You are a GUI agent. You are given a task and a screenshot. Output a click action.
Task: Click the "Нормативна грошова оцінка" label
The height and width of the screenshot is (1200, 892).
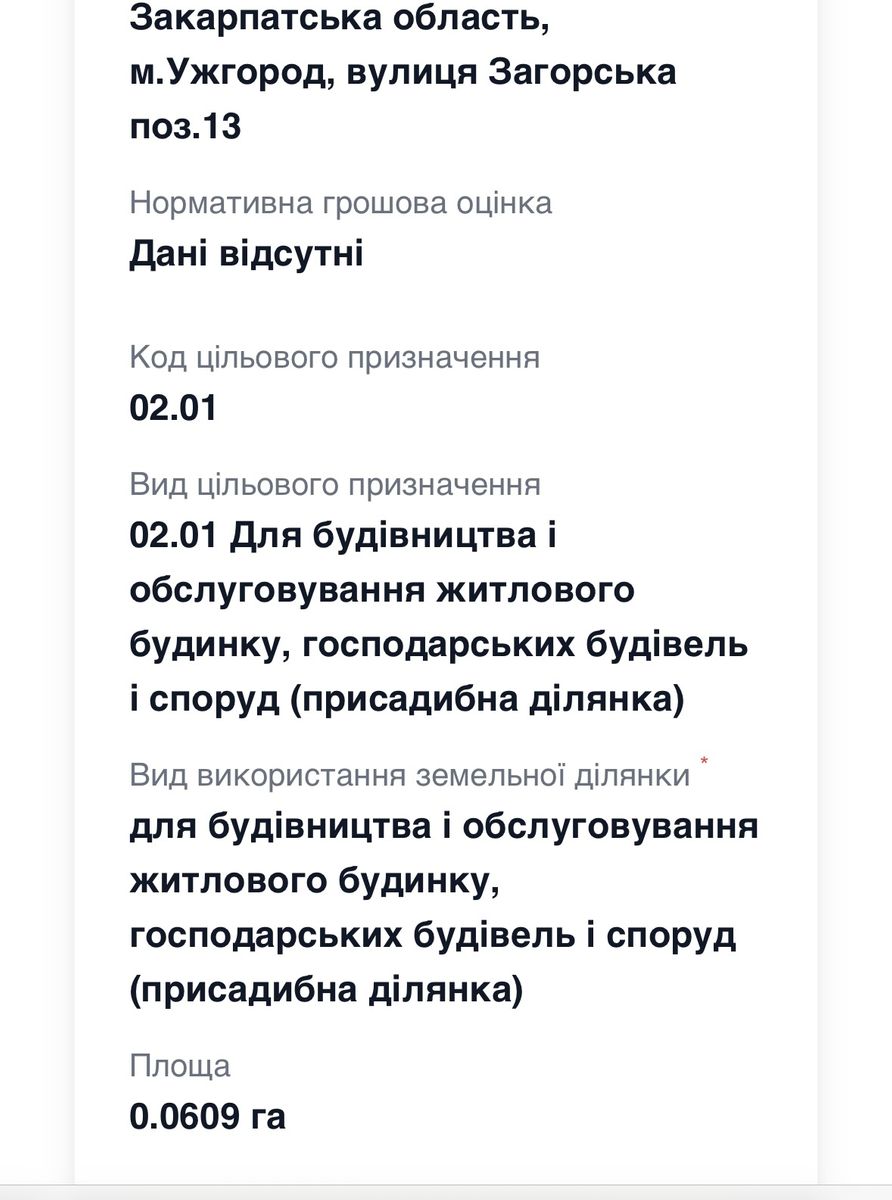341,204
